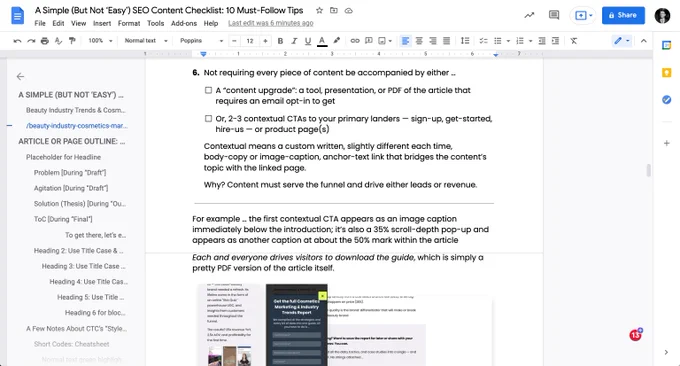Image resolution: width=680 pixels, height=366 pixels.
Task: Toggle bold formatting
Action: coord(280,41)
